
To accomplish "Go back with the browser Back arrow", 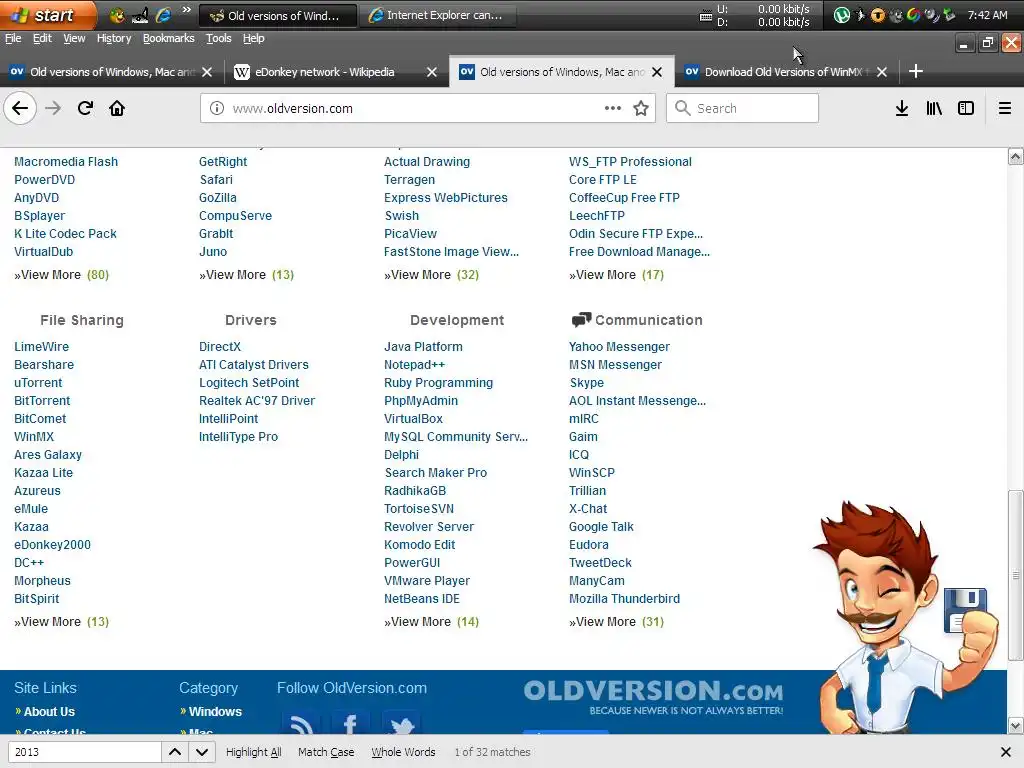I will pos(20,108).
